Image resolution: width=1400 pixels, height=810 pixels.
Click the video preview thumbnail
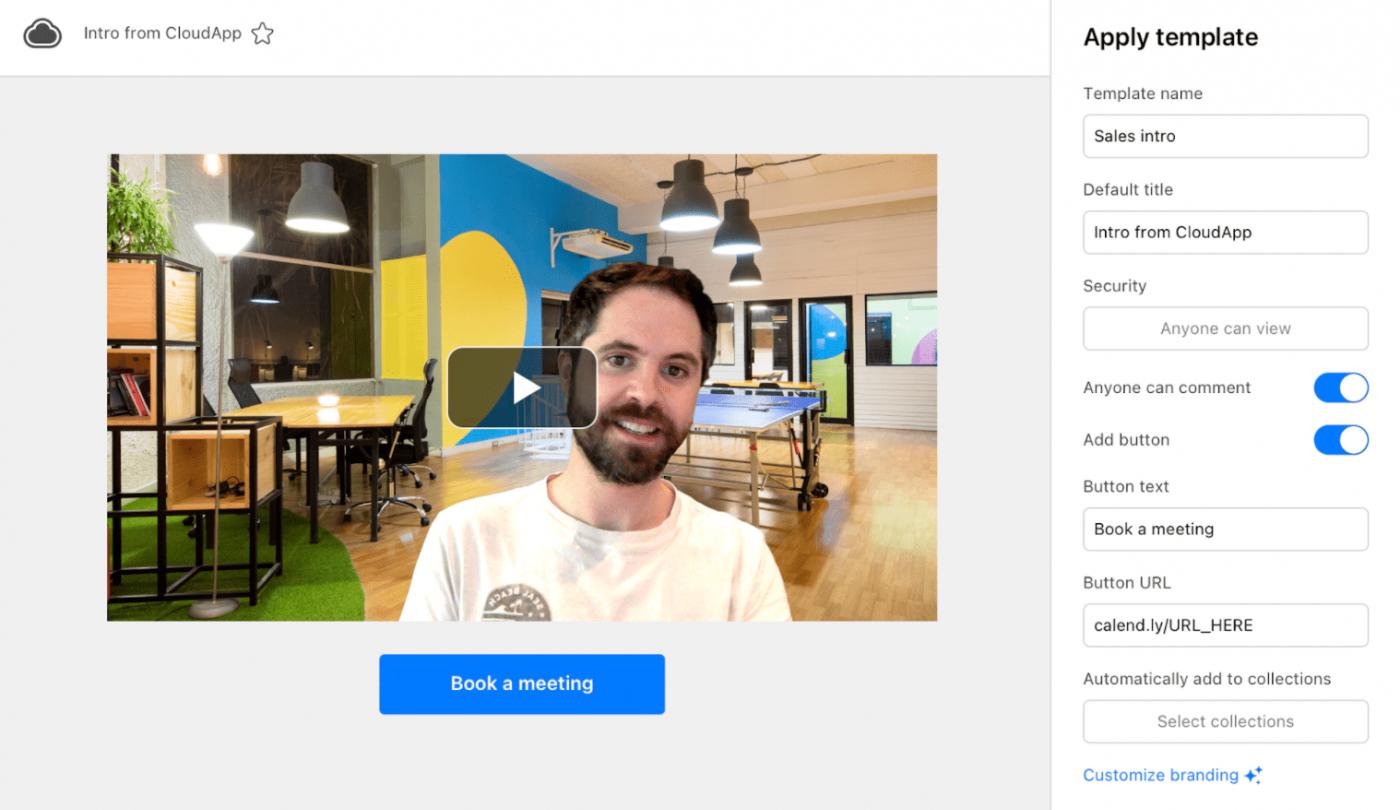(522, 387)
